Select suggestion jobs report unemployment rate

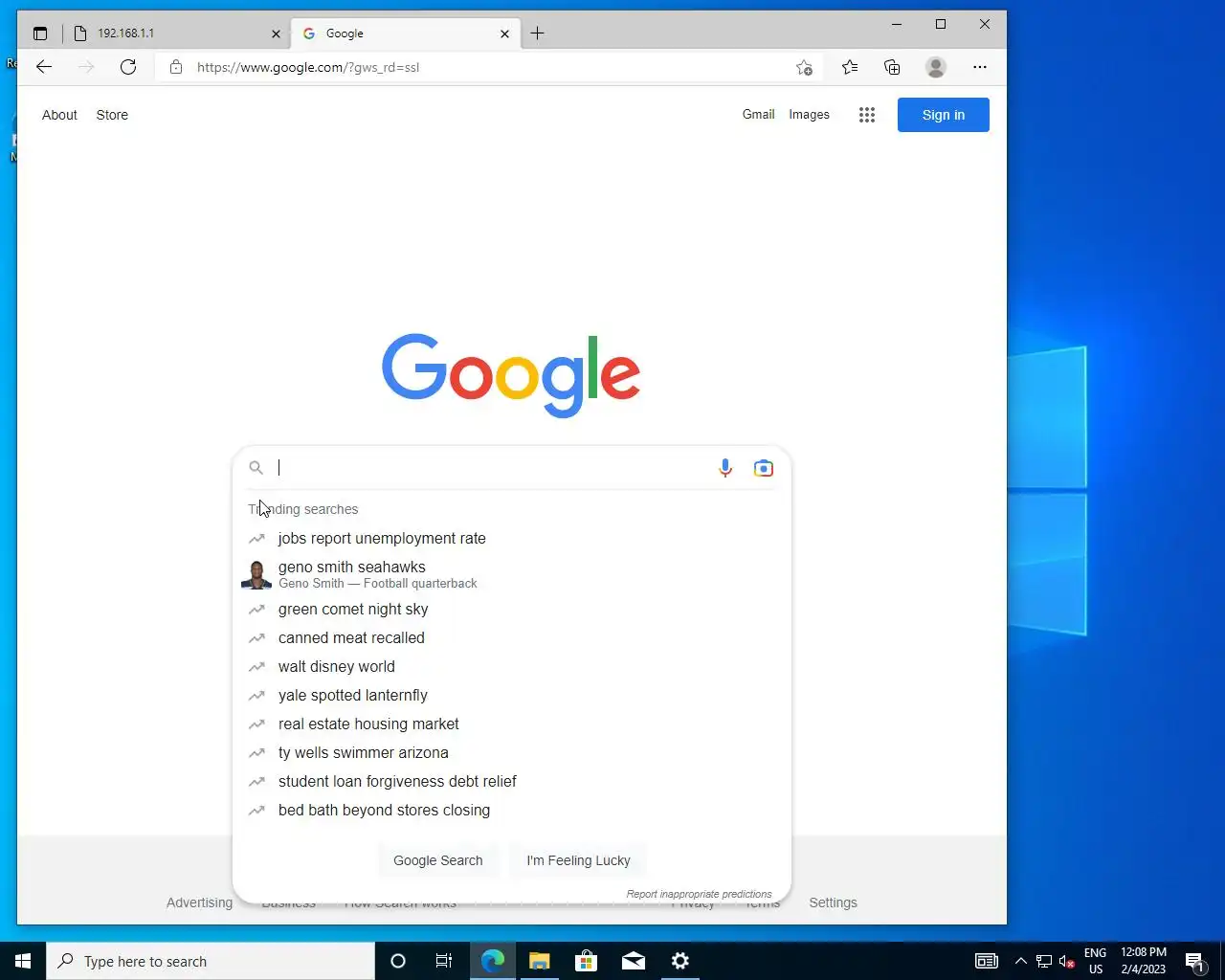pos(512,539)
